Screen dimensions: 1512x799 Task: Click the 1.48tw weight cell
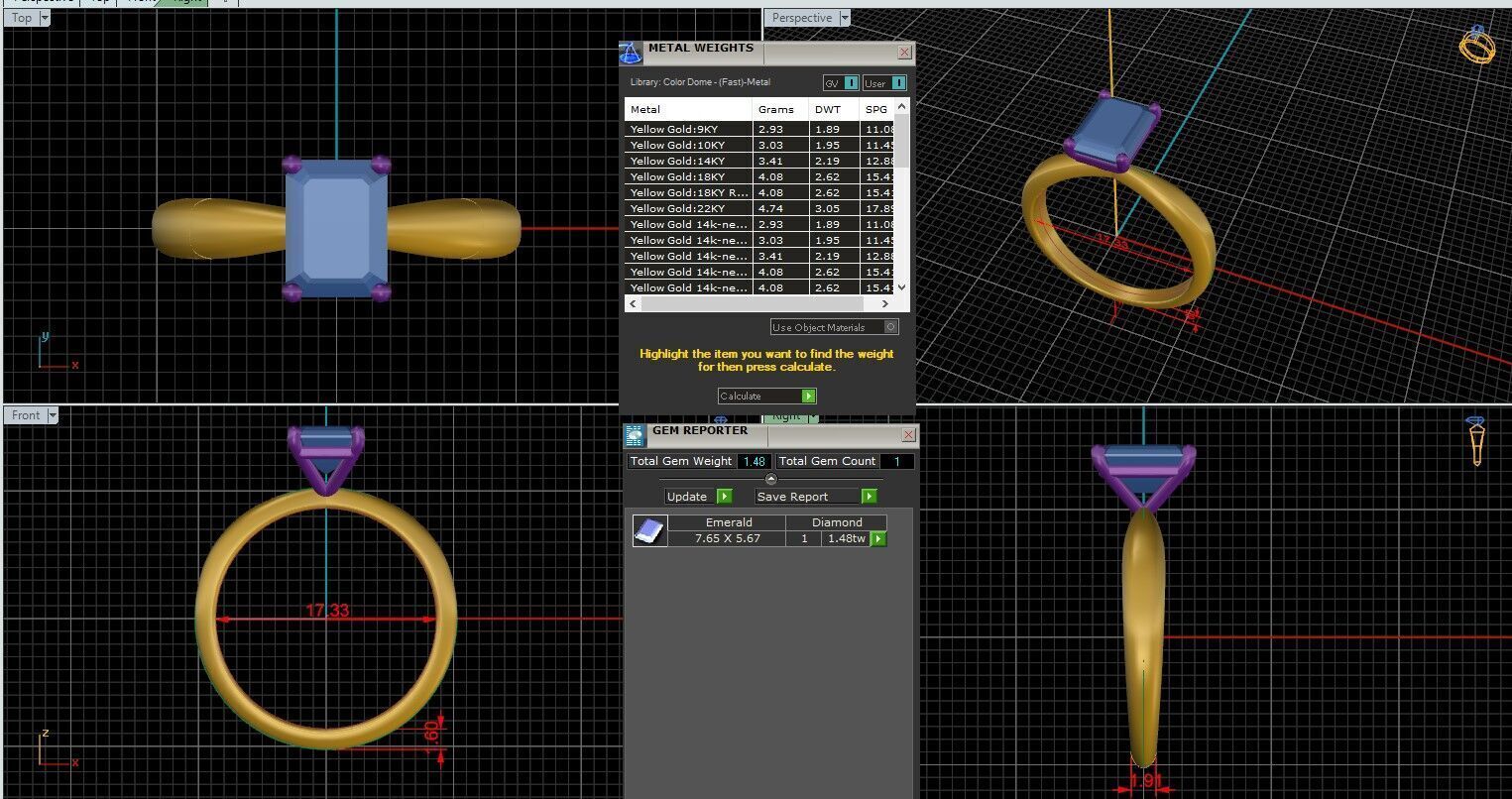847,538
